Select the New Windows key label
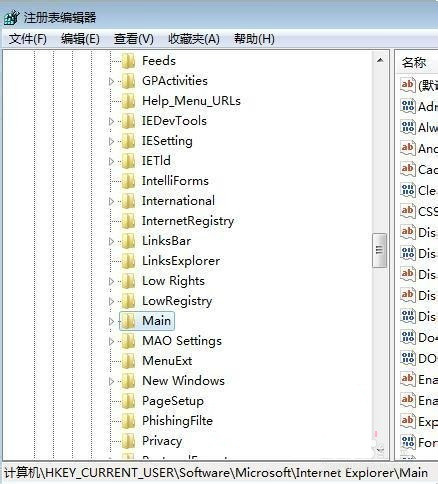This screenshot has width=438, height=484. (x=183, y=381)
